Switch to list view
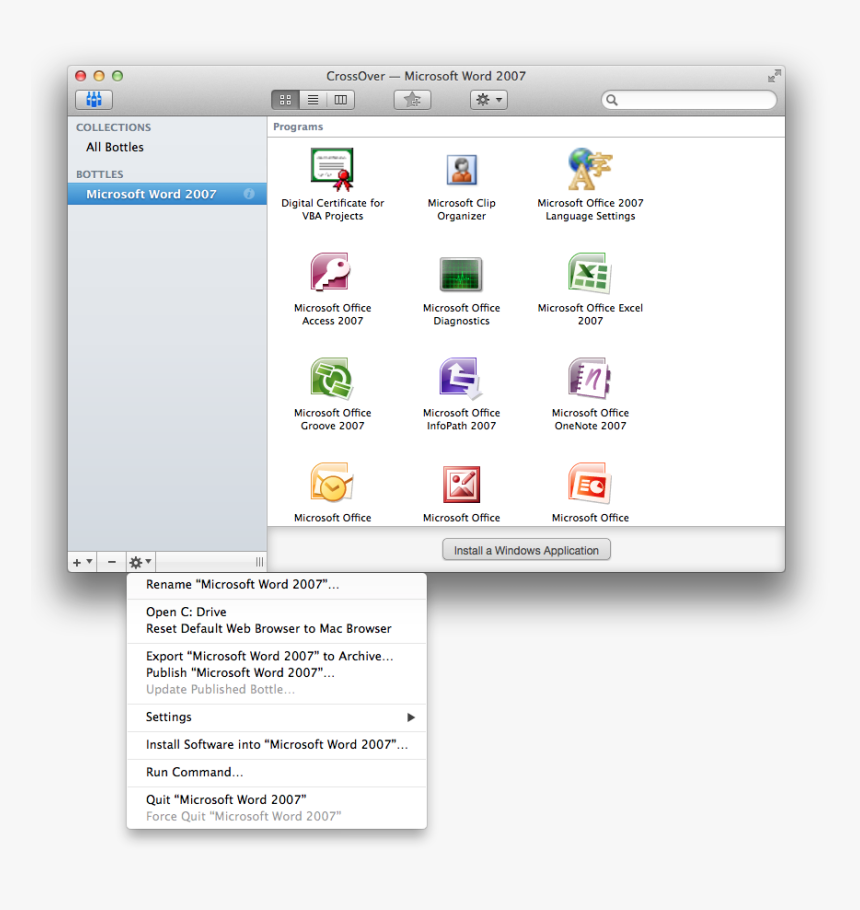Screen dimensions: 860x910 313,100
